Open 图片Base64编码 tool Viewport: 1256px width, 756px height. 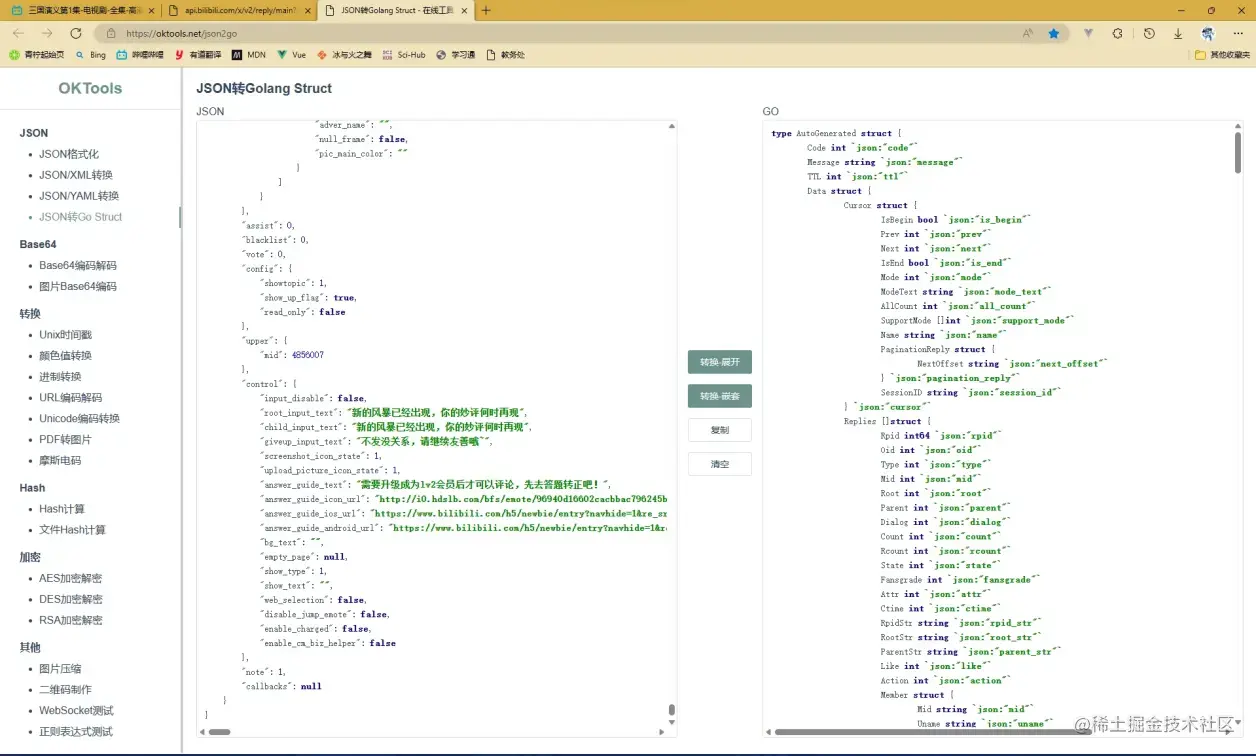click(x=78, y=287)
